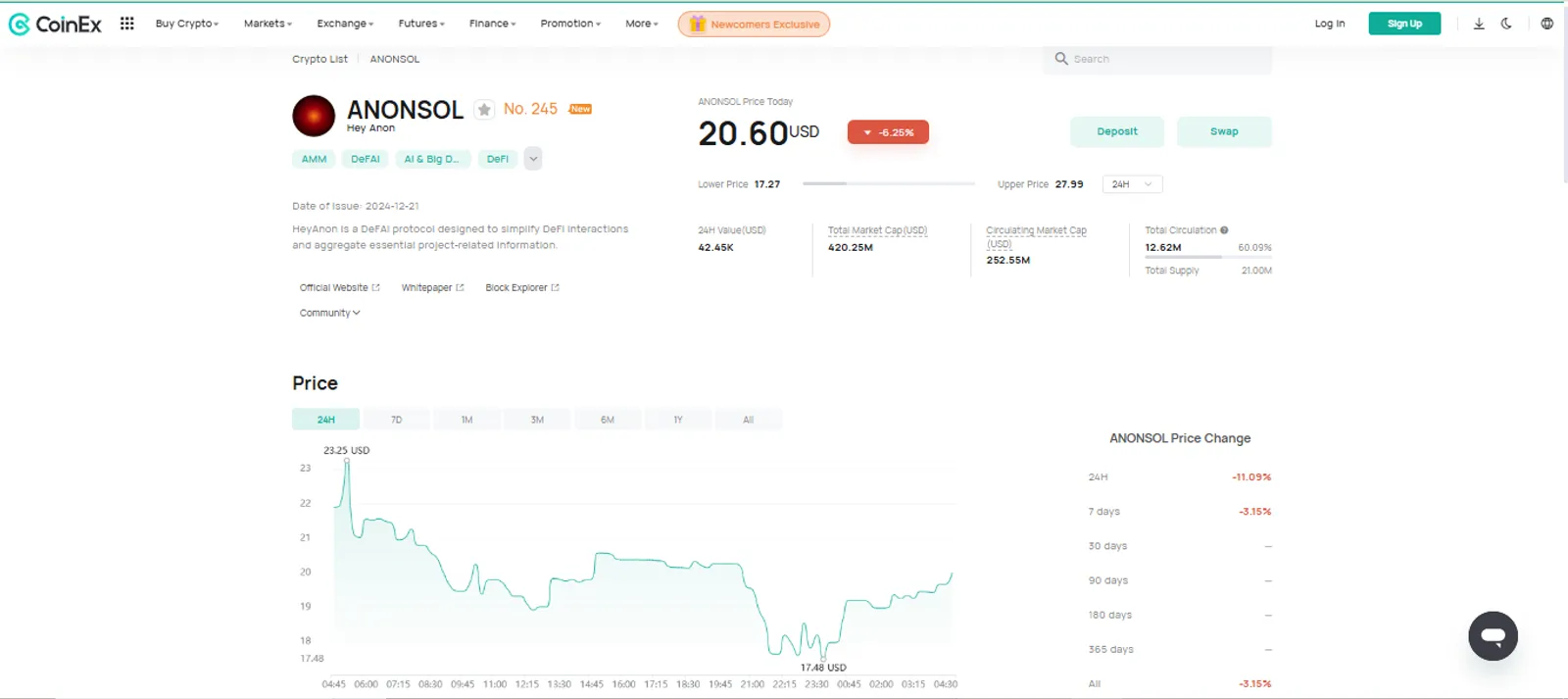Screen dimensions: 1568x699
Task: Click the gift icon in Newcomers Exclusive
Action: 697,24
